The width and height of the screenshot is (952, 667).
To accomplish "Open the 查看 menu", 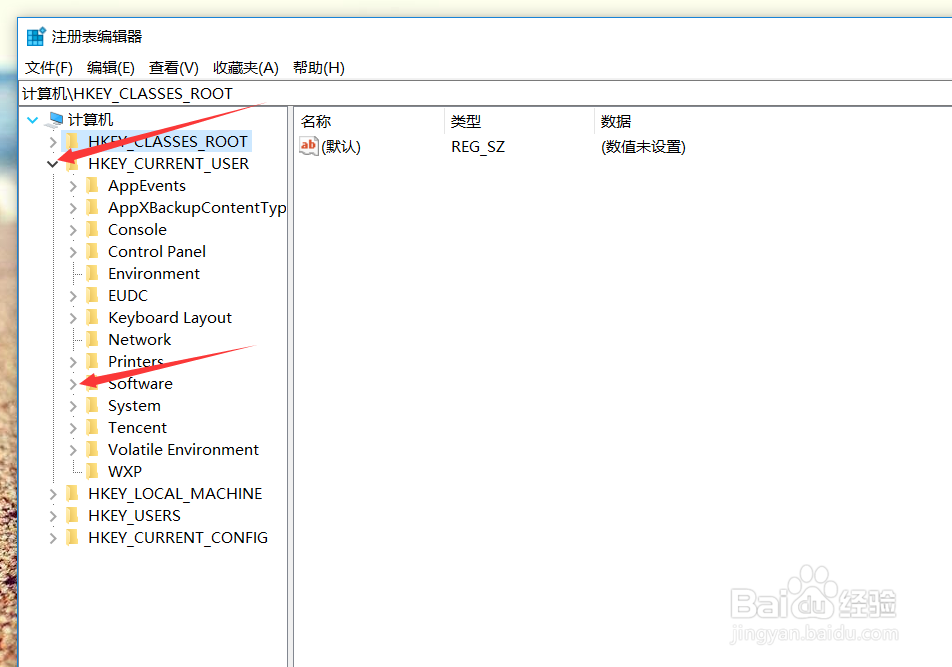I will pos(172,67).
